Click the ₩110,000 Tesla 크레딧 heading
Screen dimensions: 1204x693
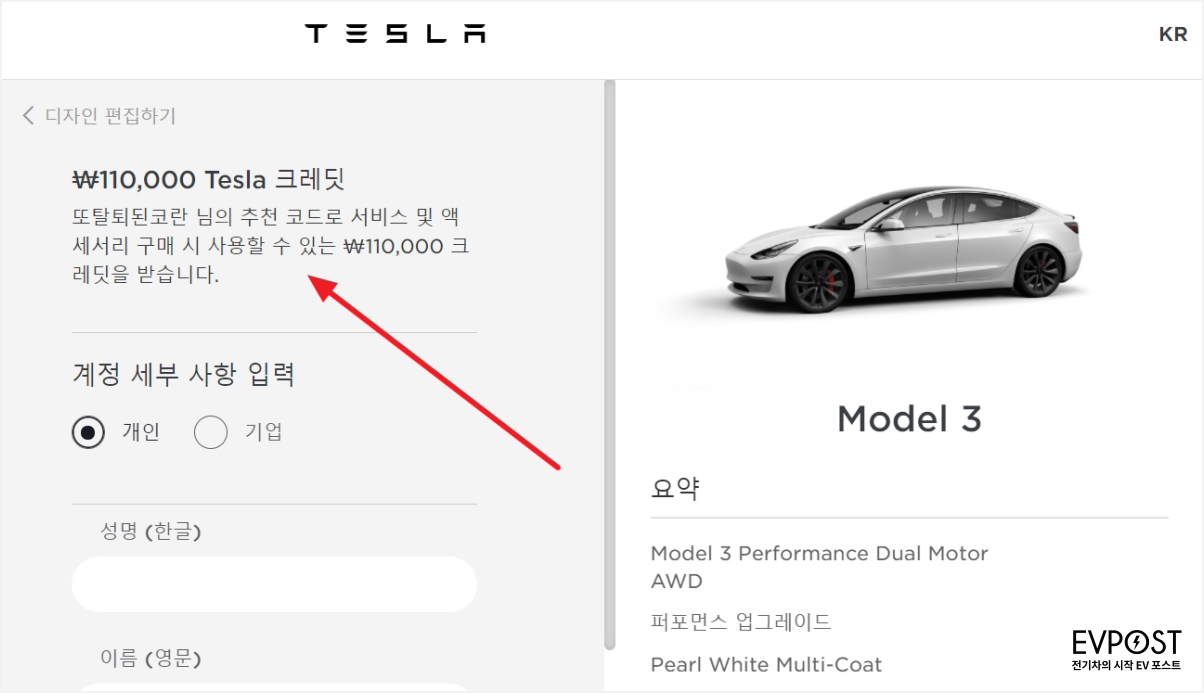[208, 180]
